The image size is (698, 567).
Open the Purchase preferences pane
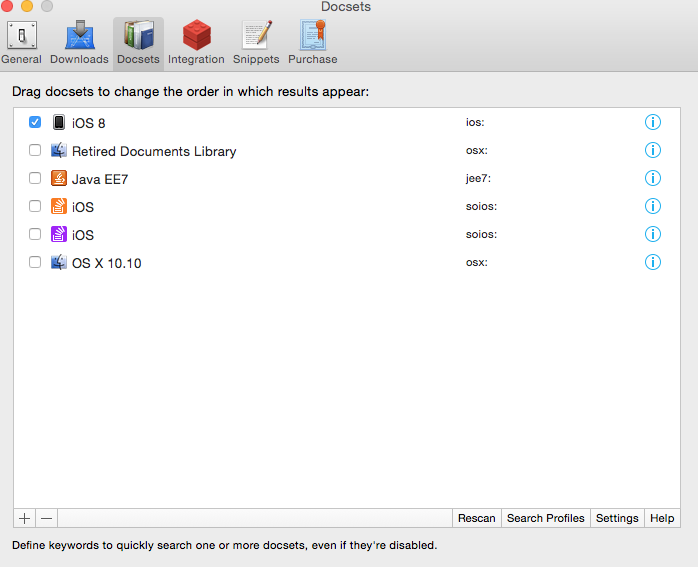coord(312,43)
